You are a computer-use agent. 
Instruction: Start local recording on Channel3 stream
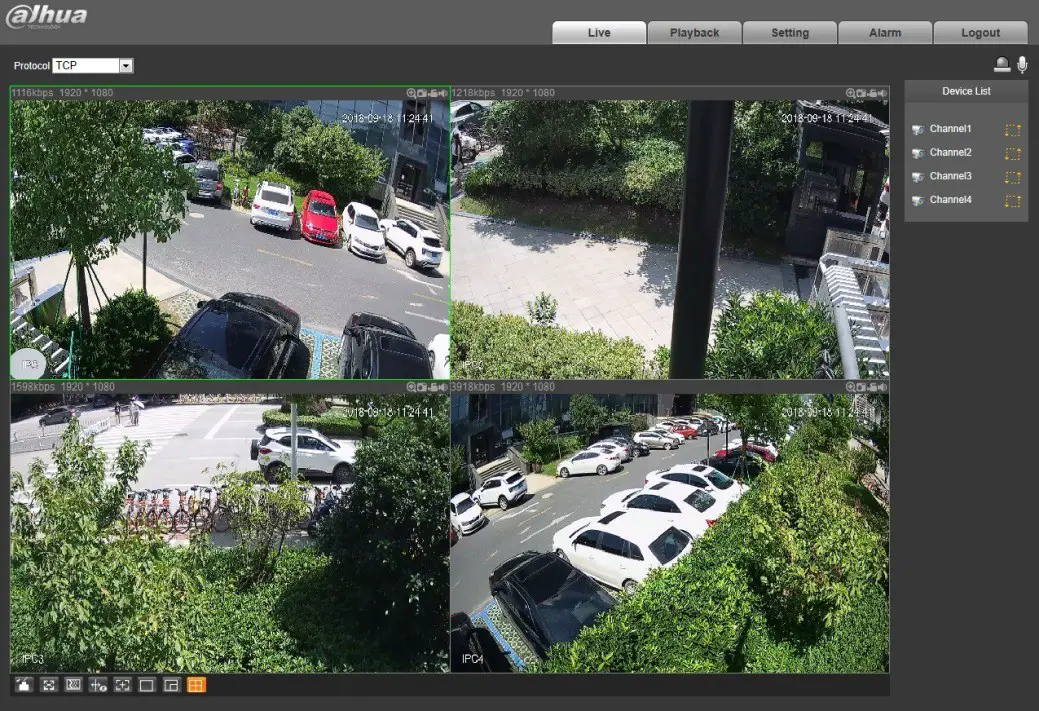pyautogui.click(x=432, y=386)
